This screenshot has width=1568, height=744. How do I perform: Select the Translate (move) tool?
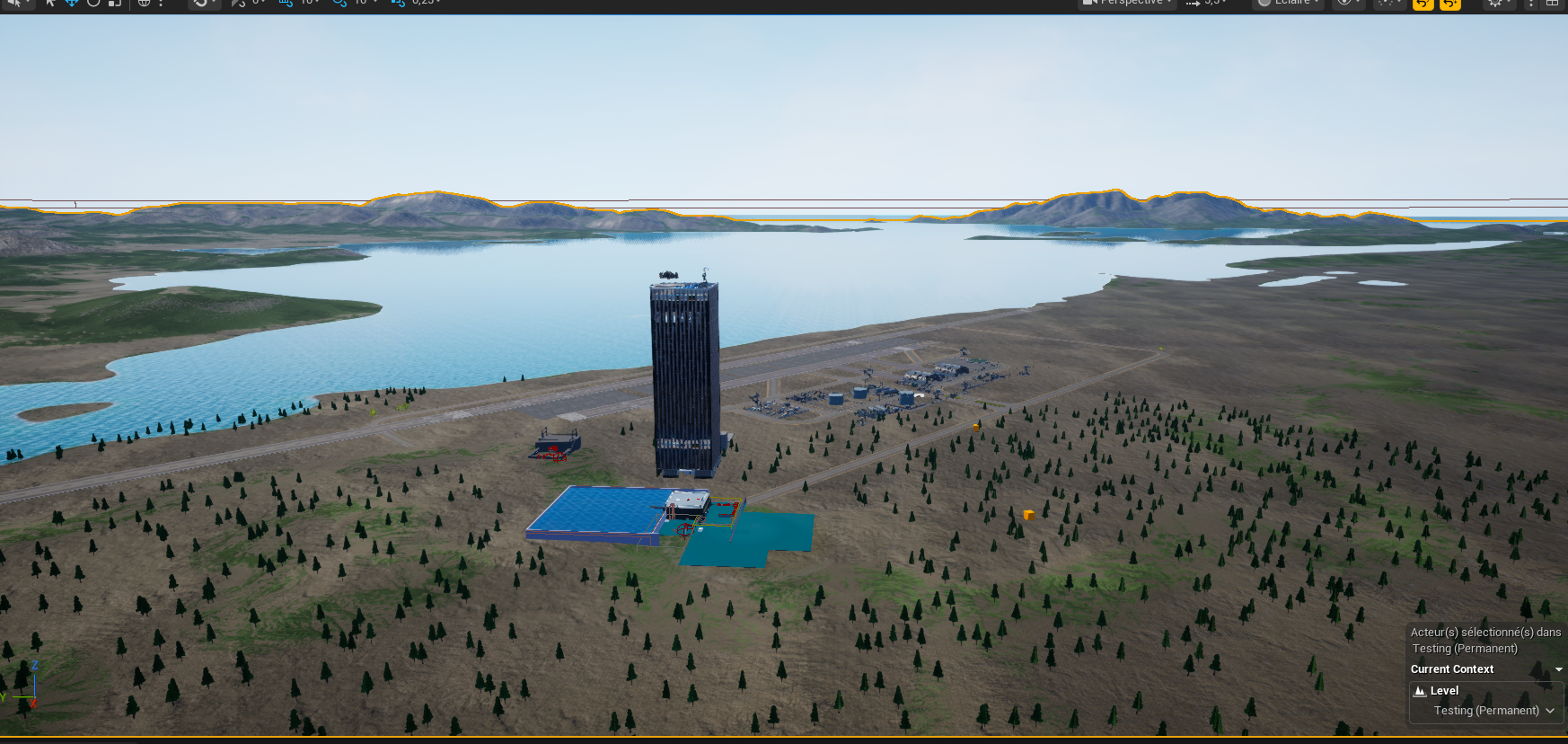click(72, 3)
